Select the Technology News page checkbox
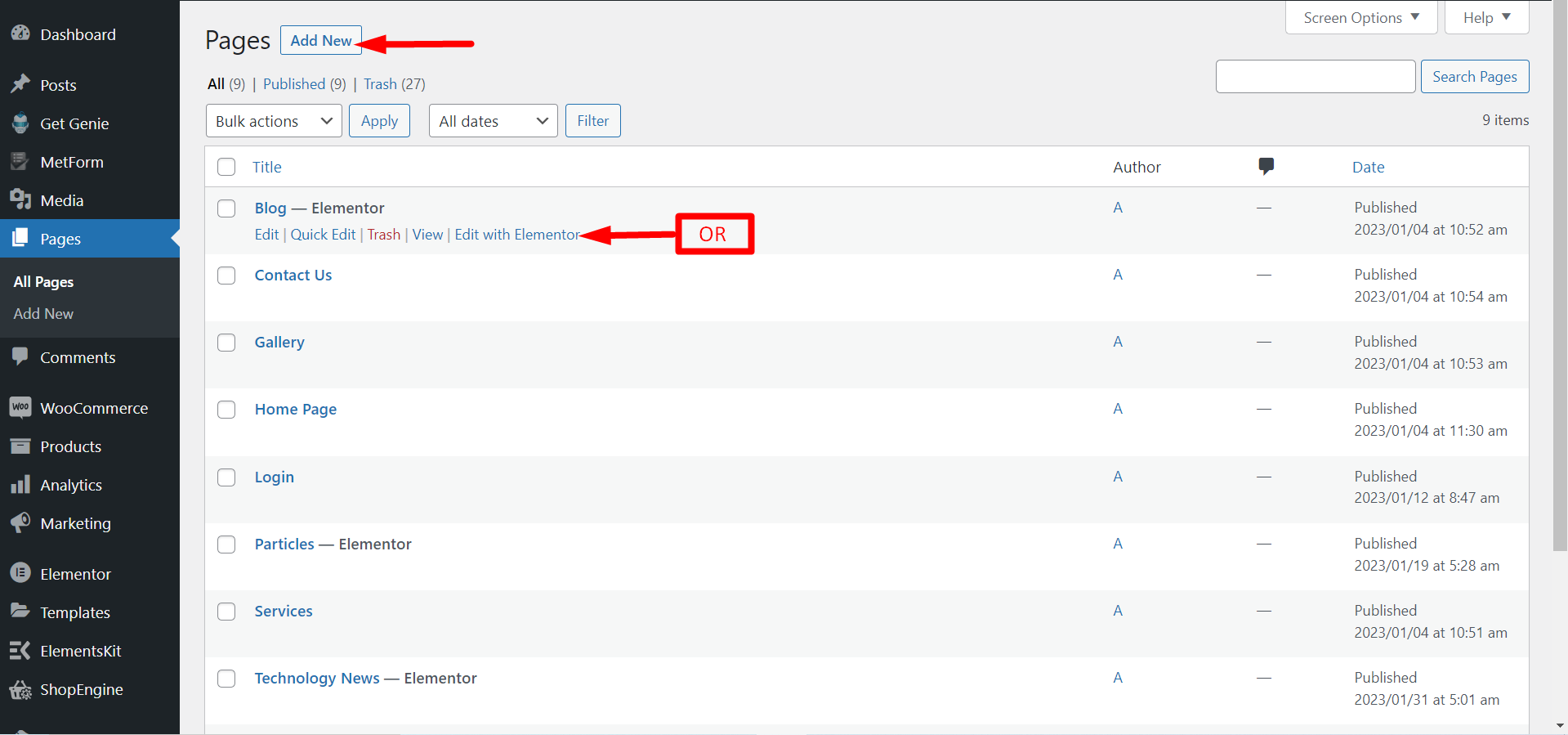Image resolution: width=1568 pixels, height=735 pixels. pos(226,679)
